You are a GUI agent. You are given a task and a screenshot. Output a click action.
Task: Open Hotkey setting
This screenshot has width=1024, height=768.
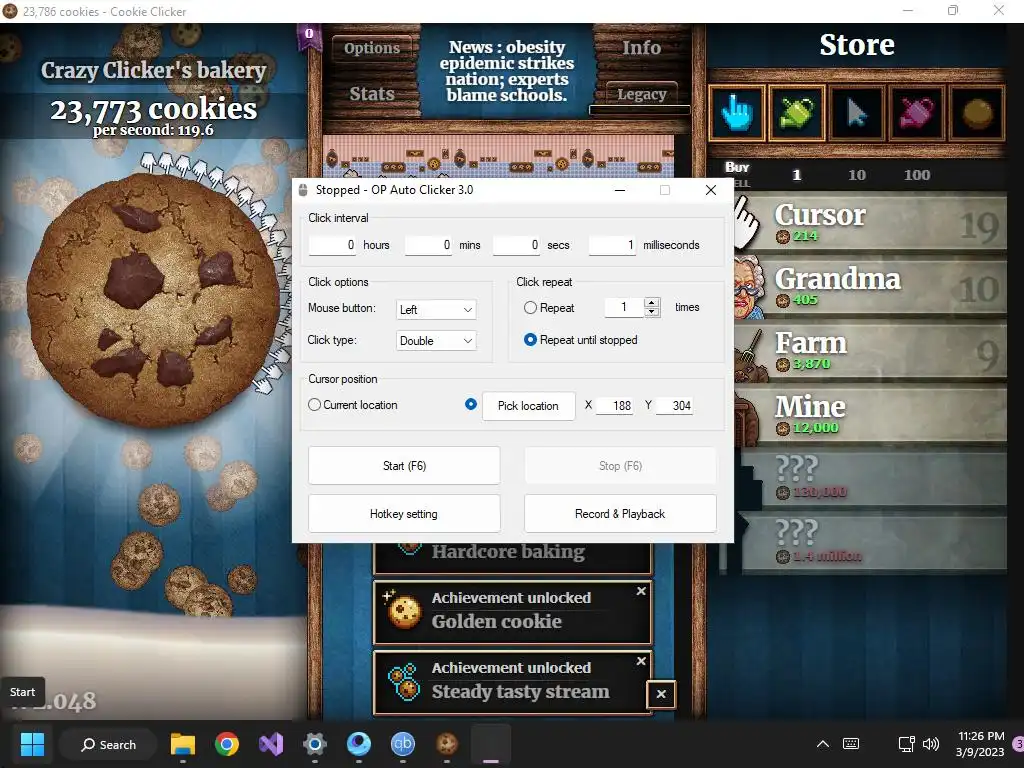point(404,514)
